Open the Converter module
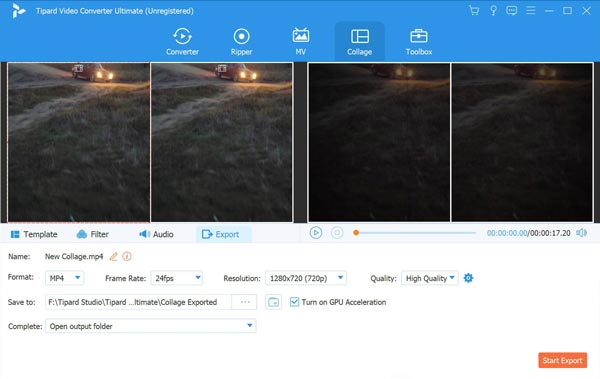This screenshot has width=600, height=379. pyautogui.click(x=182, y=42)
